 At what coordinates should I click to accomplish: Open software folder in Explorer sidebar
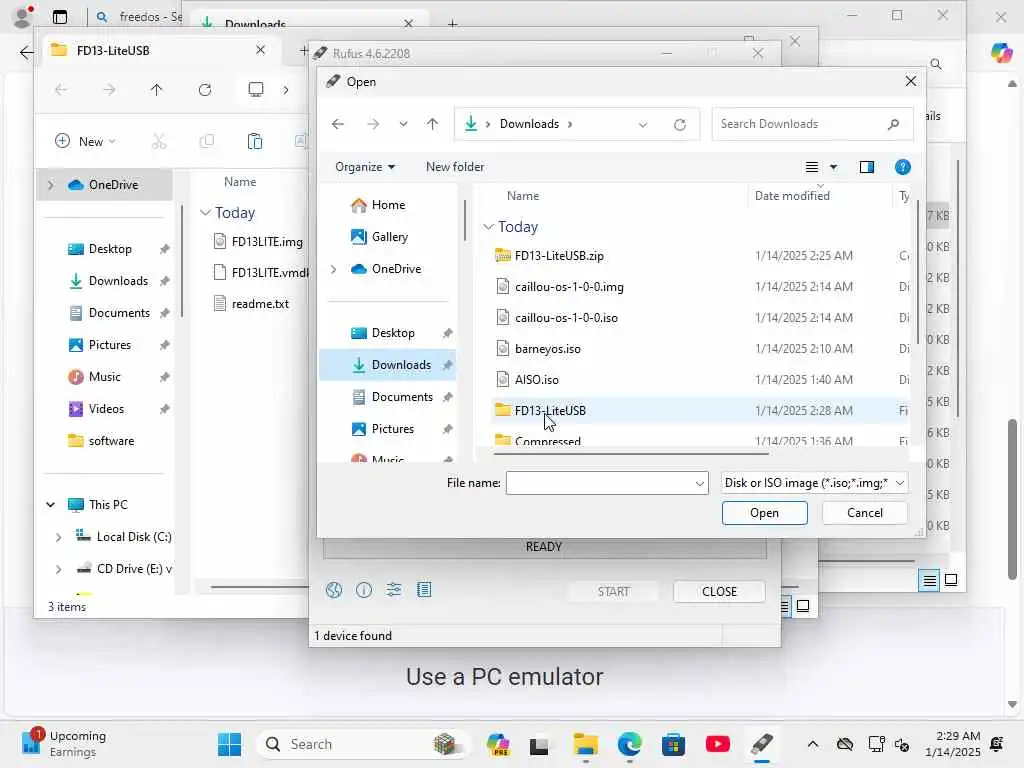101,441
